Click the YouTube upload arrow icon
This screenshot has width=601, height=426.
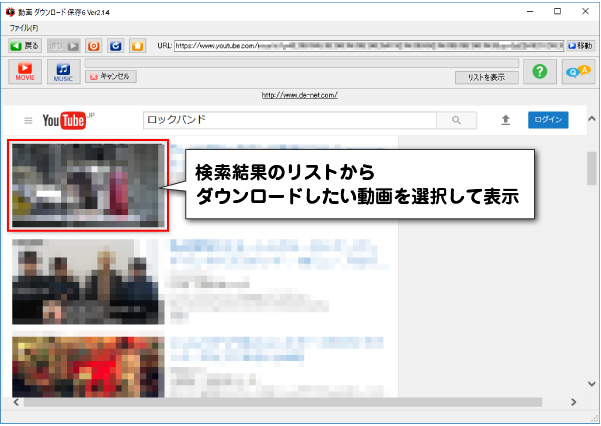click(x=506, y=120)
